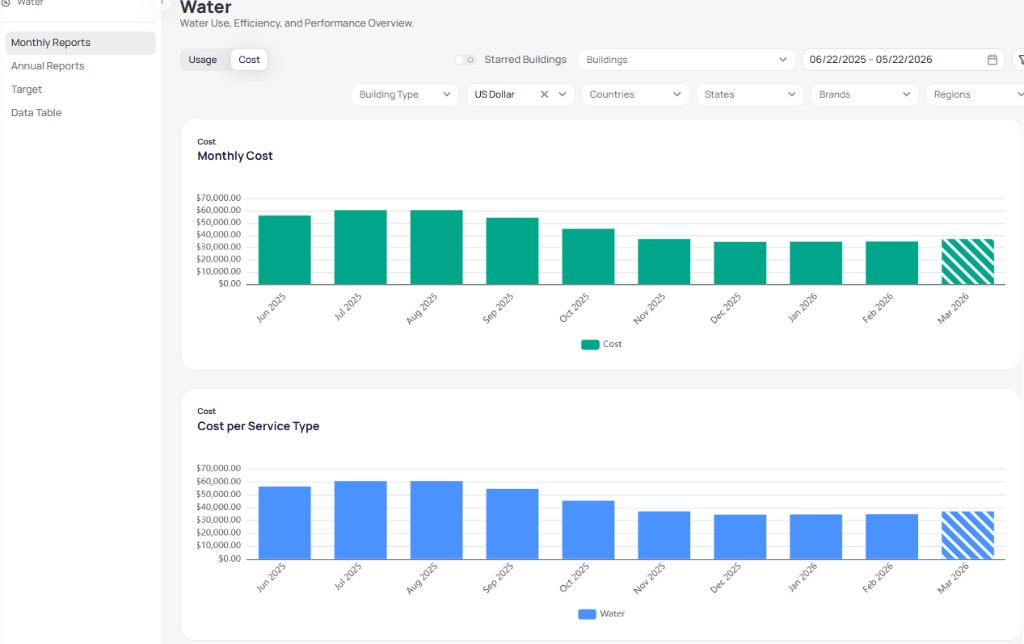
Task: Expand the Regions dropdown
Action: [975, 95]
